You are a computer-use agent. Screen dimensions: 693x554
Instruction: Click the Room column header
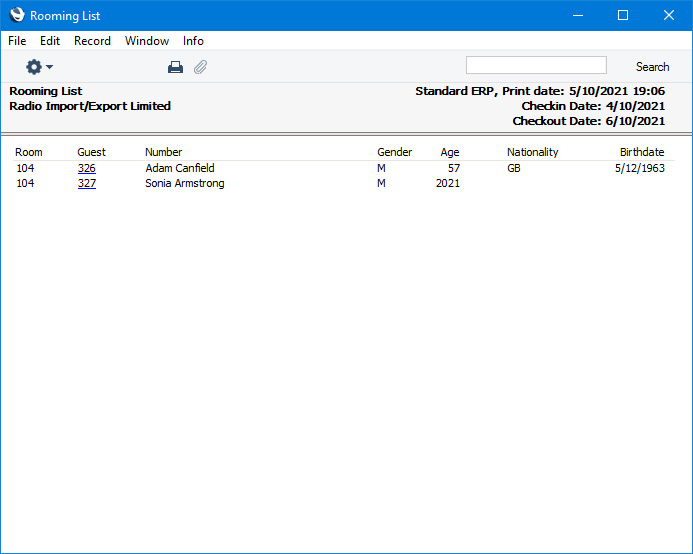[x=29, y=152]
